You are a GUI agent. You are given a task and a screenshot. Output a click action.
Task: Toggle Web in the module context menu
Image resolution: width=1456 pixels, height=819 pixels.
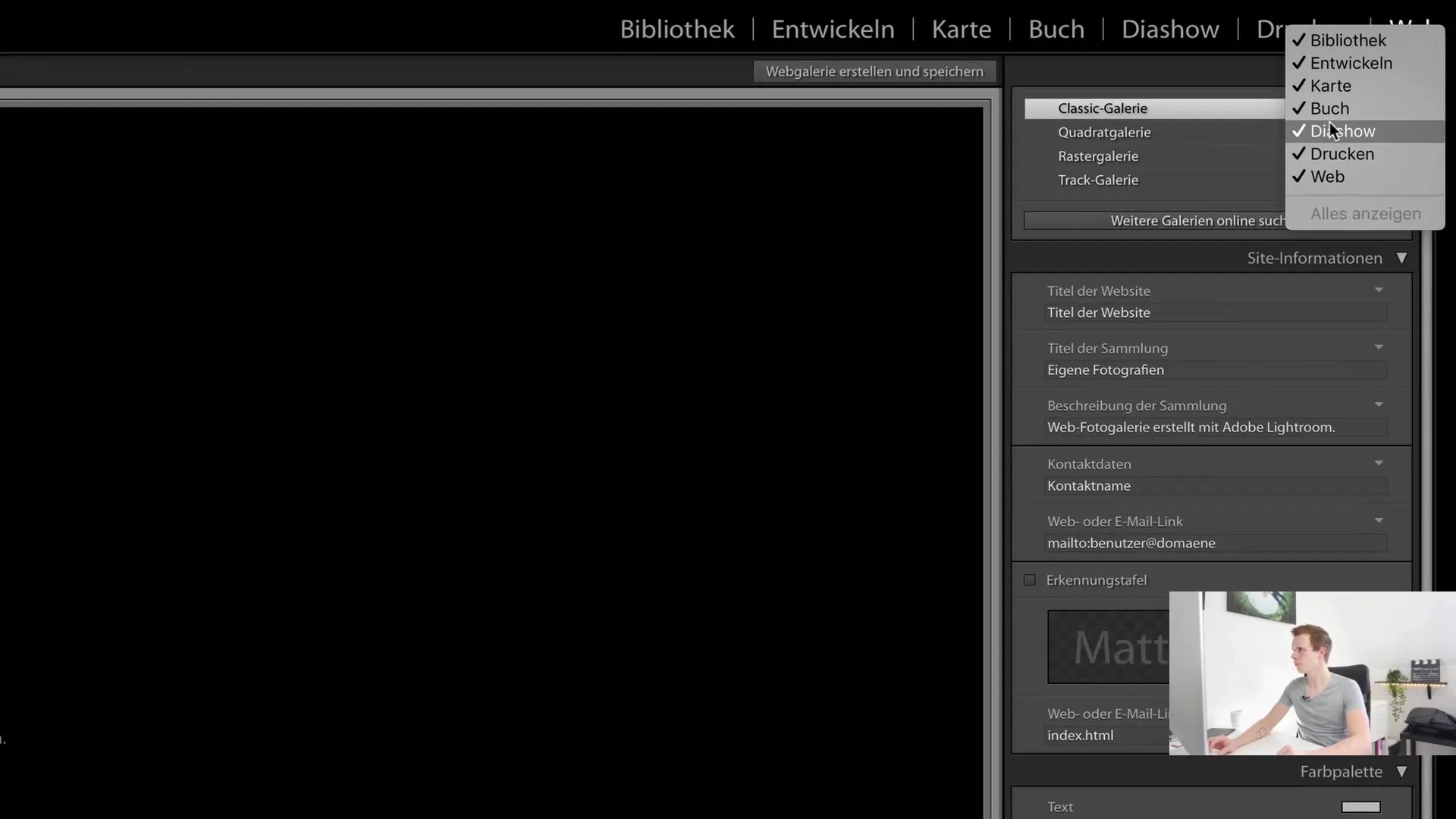[1363, 177]
